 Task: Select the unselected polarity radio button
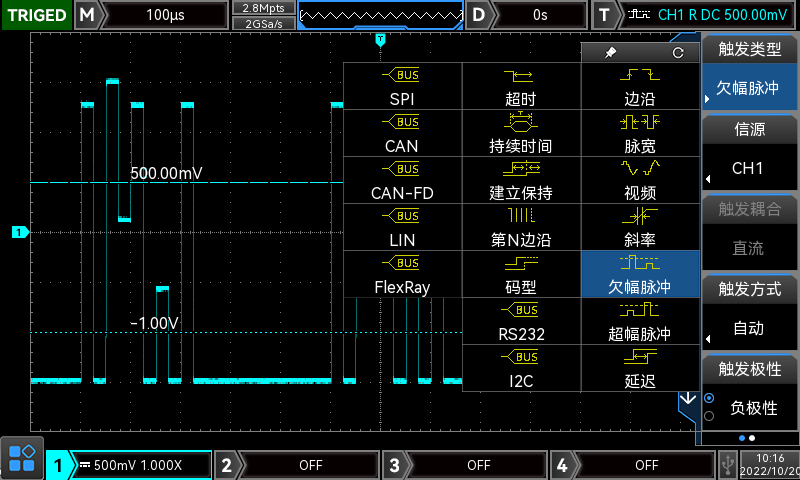tap(710, 416)
